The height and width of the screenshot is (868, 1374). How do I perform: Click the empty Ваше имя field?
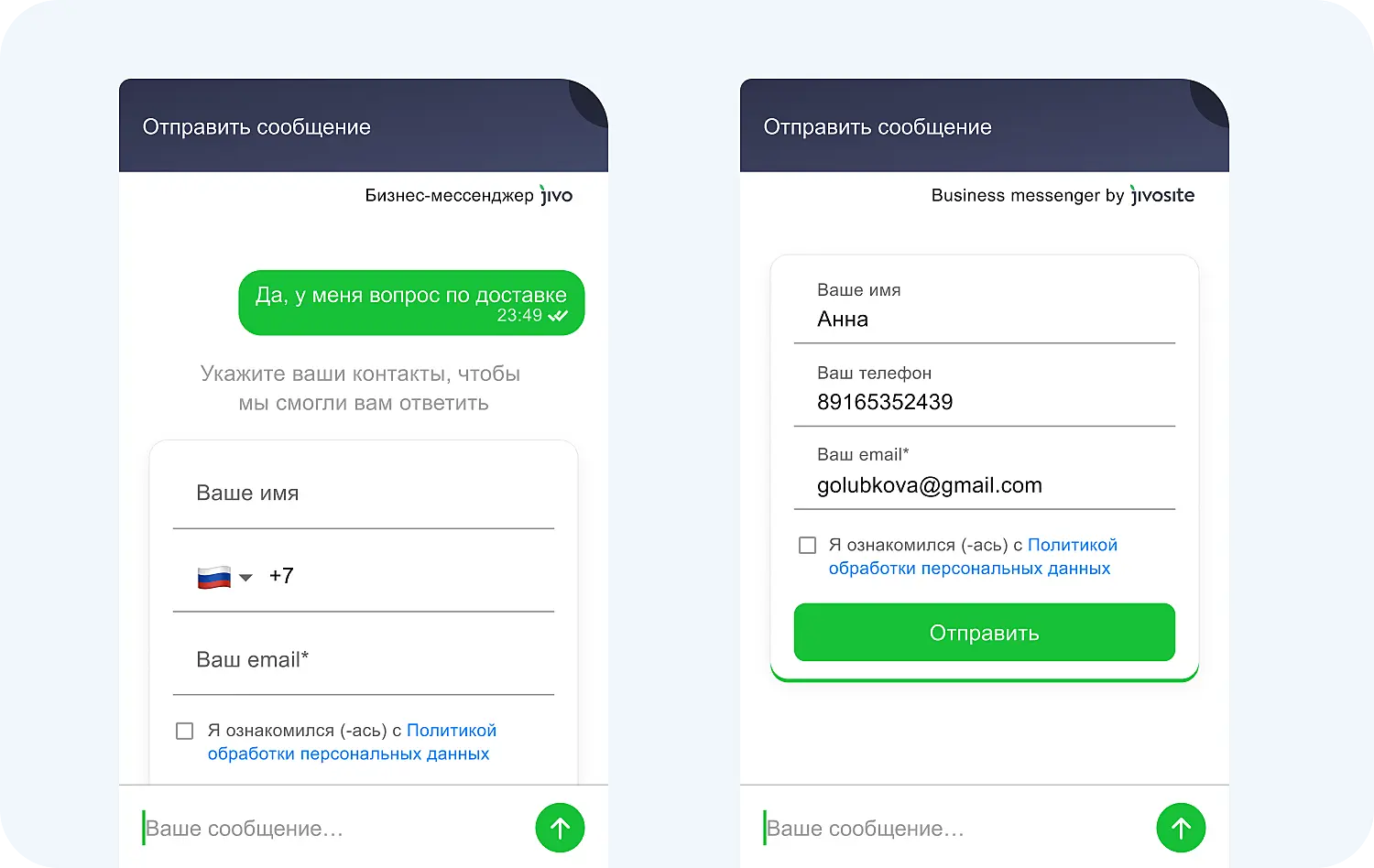point(364,494)
